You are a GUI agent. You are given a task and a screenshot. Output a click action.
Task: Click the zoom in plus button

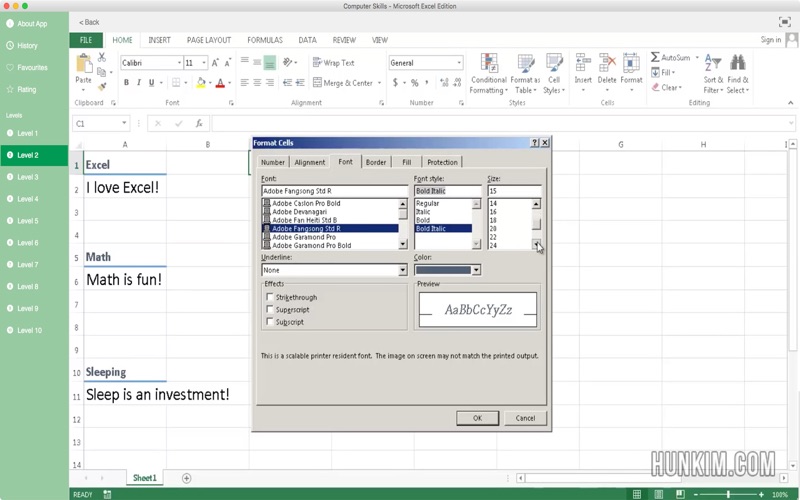pyautogui.click(x=761, y=494)
